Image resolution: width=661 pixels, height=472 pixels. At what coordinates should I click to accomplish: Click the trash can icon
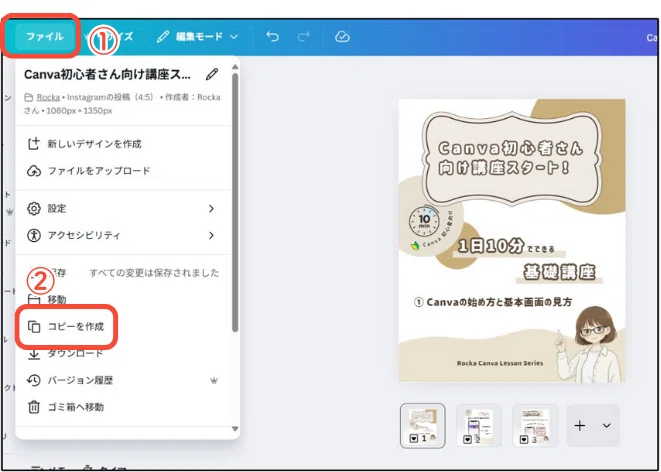[x=34, y=407]
